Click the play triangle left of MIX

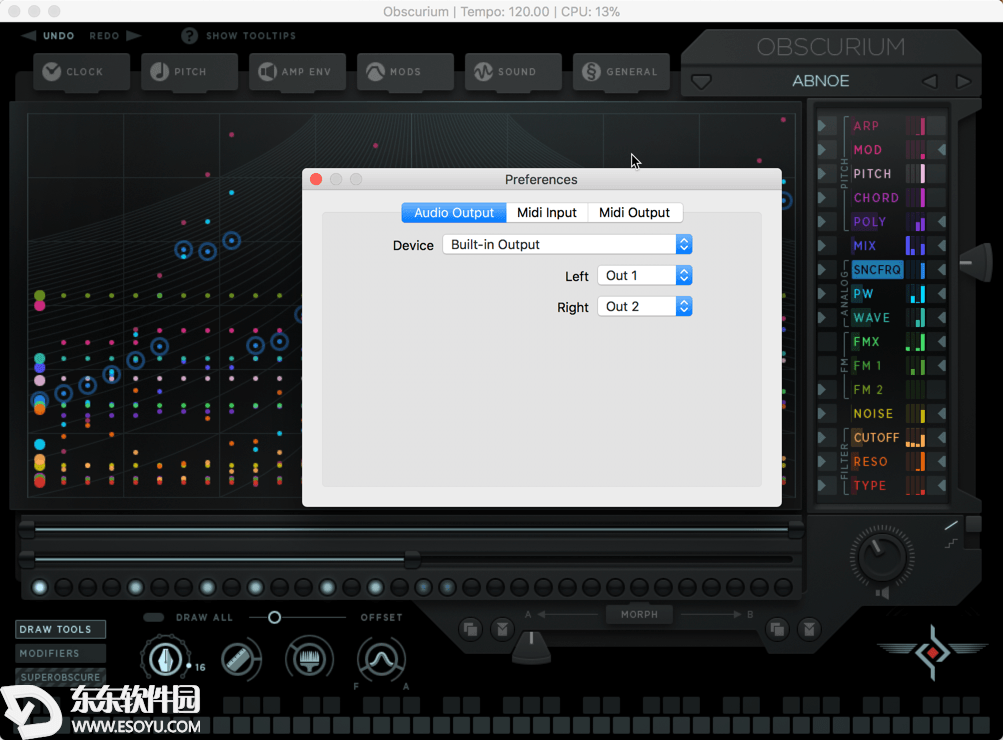(x=823, y=246)
